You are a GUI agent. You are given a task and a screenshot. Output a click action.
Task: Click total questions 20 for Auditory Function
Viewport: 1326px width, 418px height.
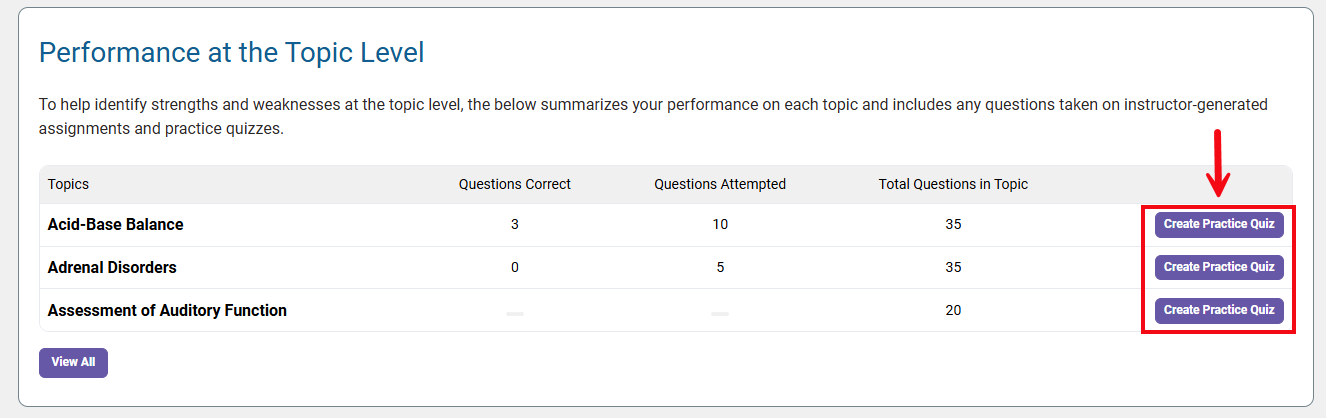click(x=953, y=311)
